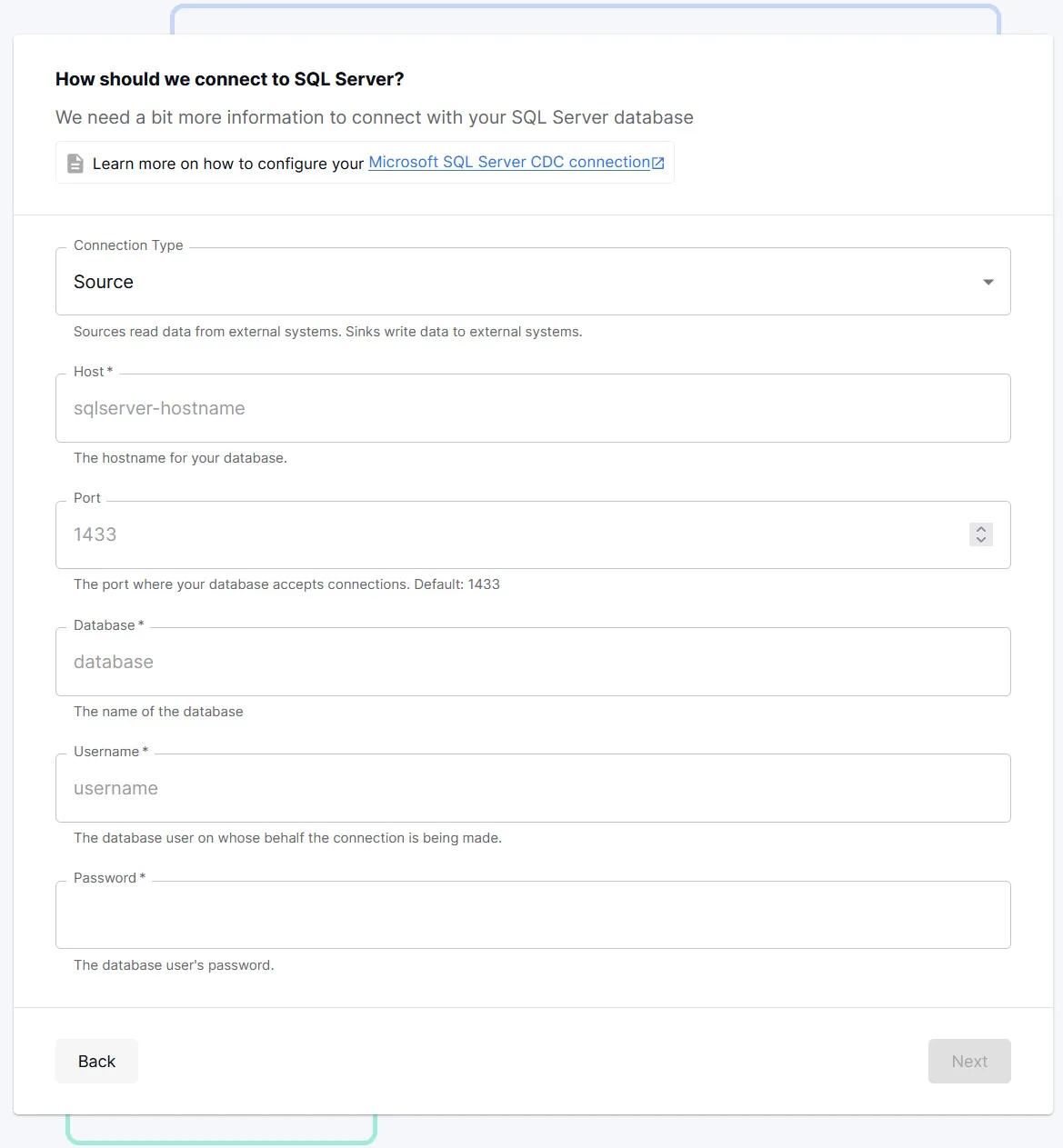
Task: Click the external link icon after CDC connection
Action: coord(658,163)
